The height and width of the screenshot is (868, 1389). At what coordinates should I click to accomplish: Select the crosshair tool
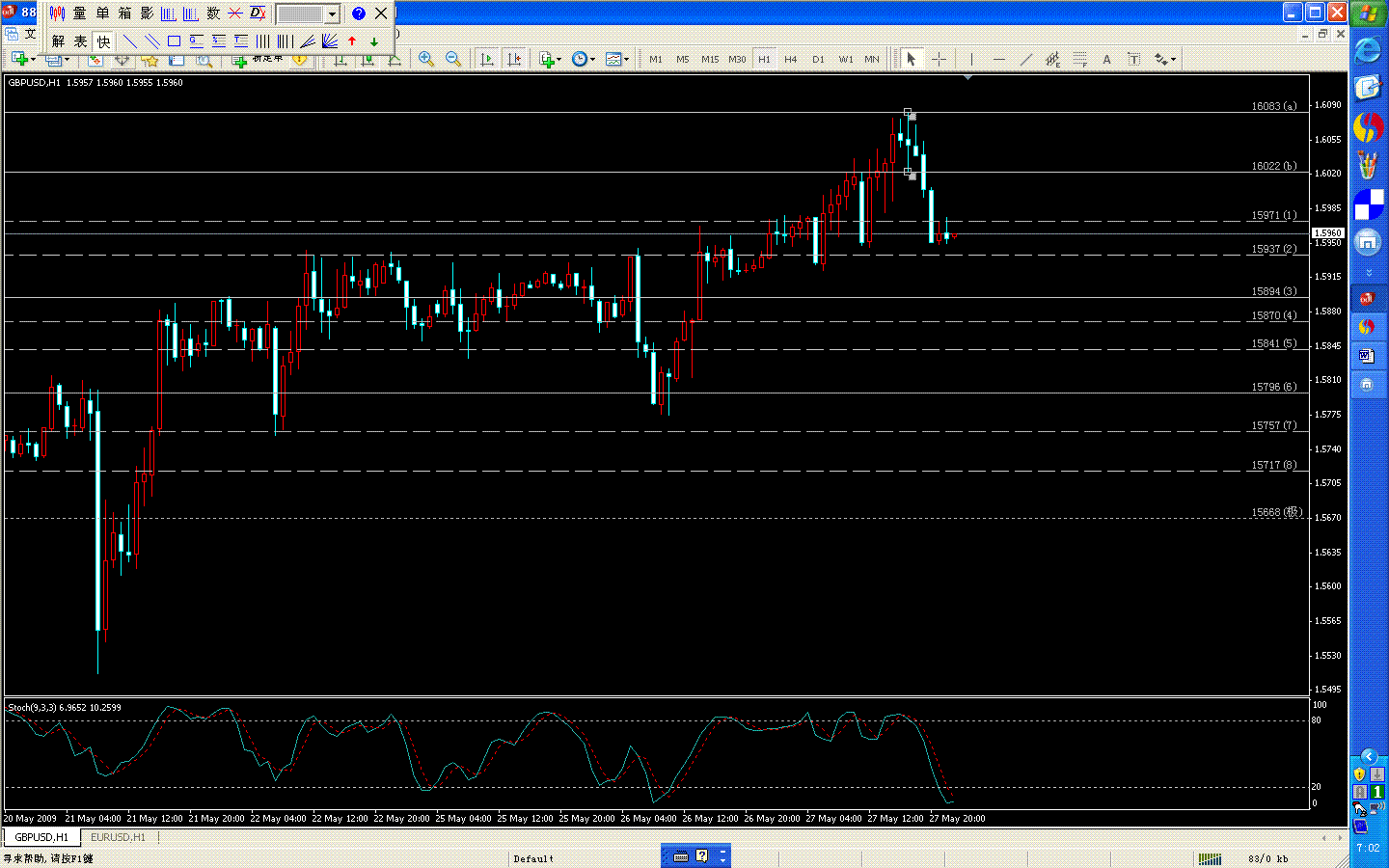[938, 59]
